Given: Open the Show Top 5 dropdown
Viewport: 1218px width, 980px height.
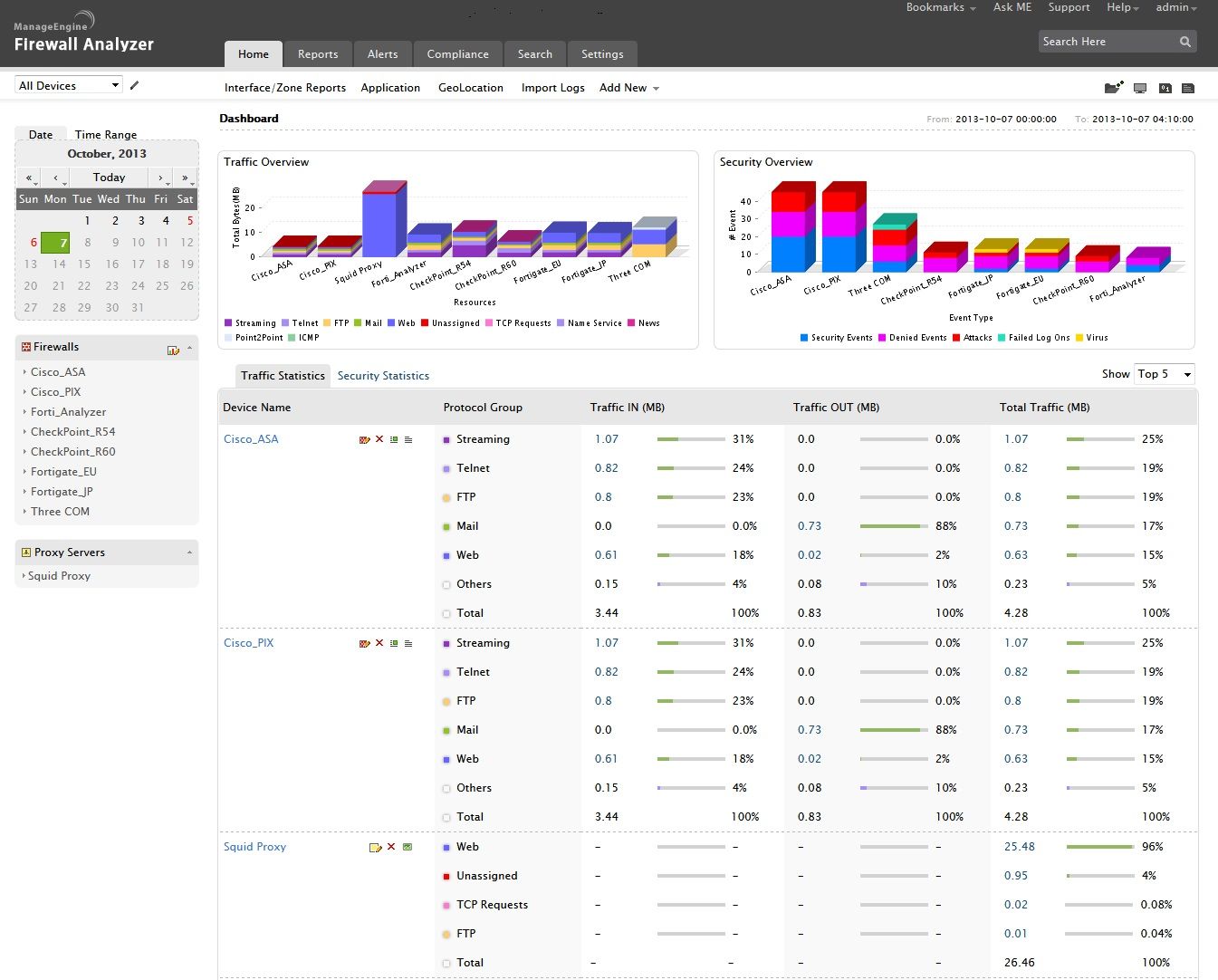Looking at the screenshot, I should tap(1164, 374).
